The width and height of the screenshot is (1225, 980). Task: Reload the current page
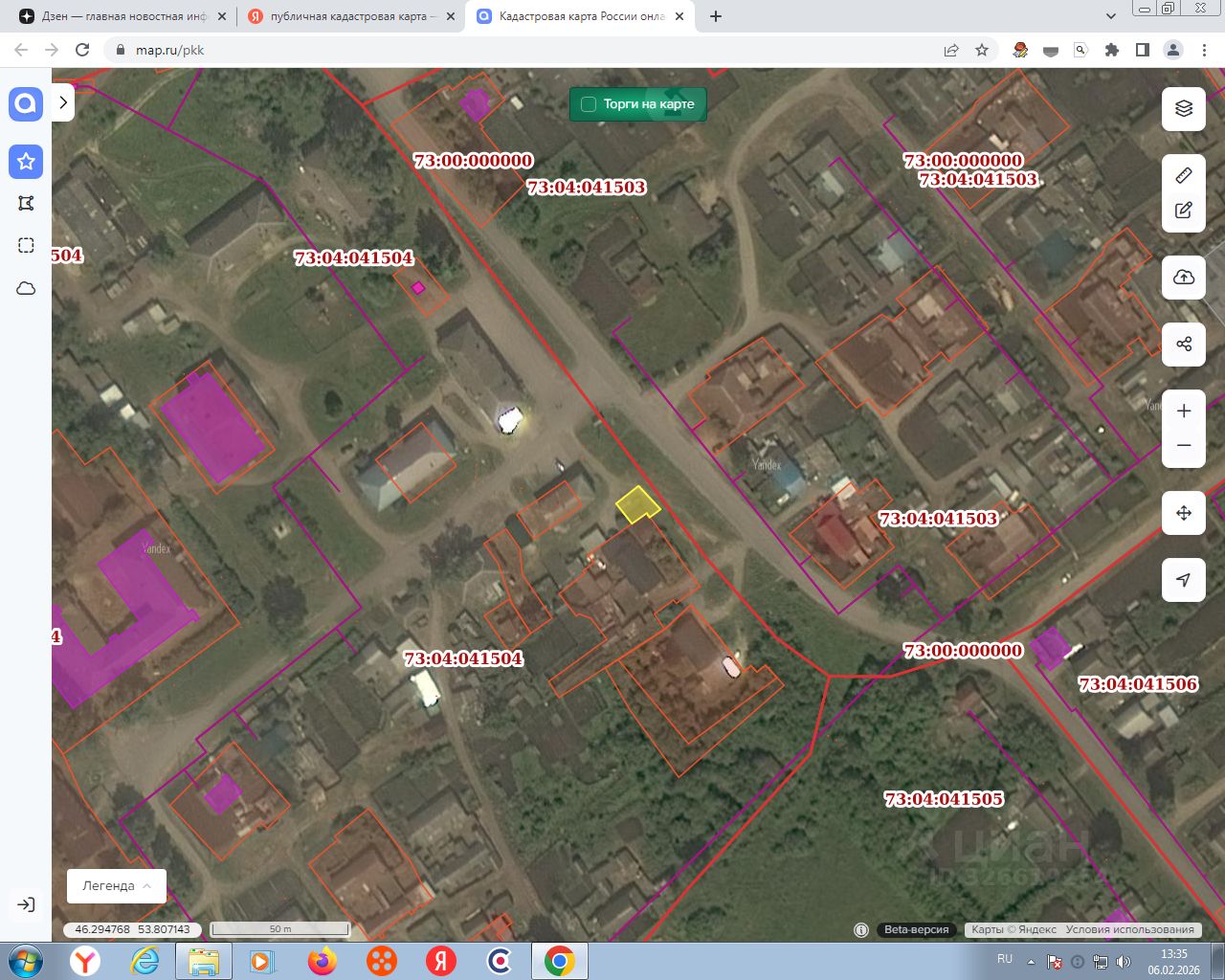(82, 50)
